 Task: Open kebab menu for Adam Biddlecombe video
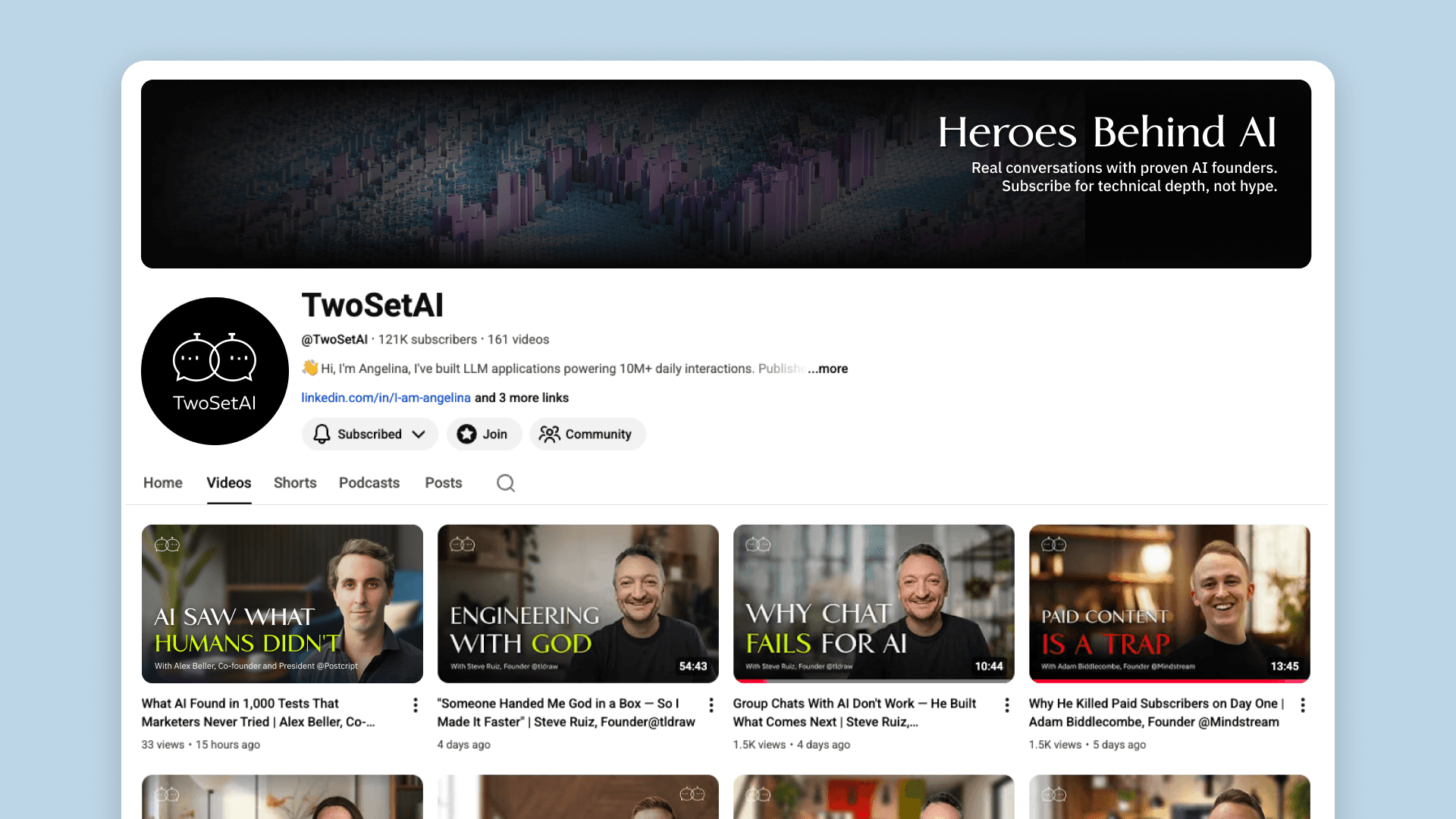pos(1303,705)
